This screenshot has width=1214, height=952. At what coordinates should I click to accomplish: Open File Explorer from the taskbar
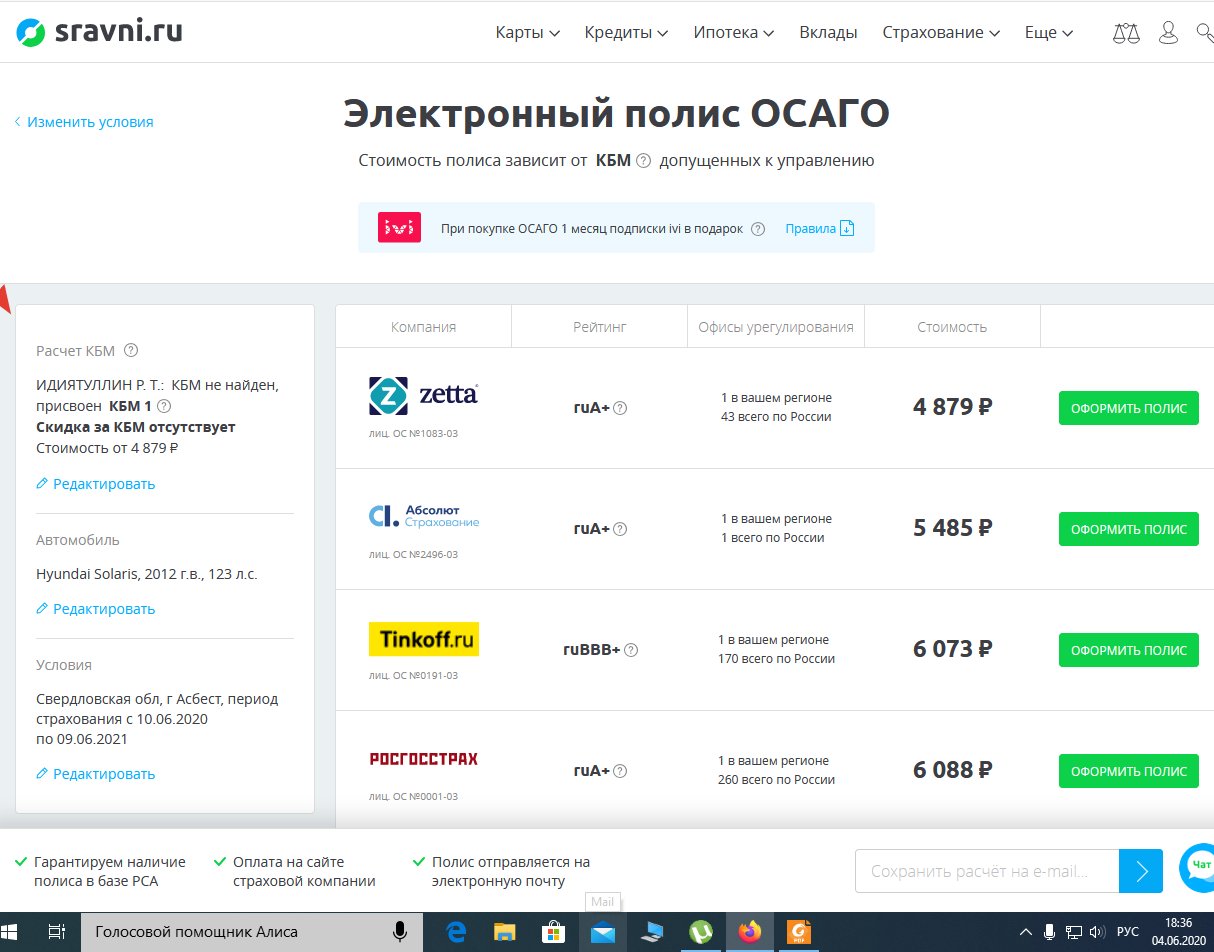point(504,932)
